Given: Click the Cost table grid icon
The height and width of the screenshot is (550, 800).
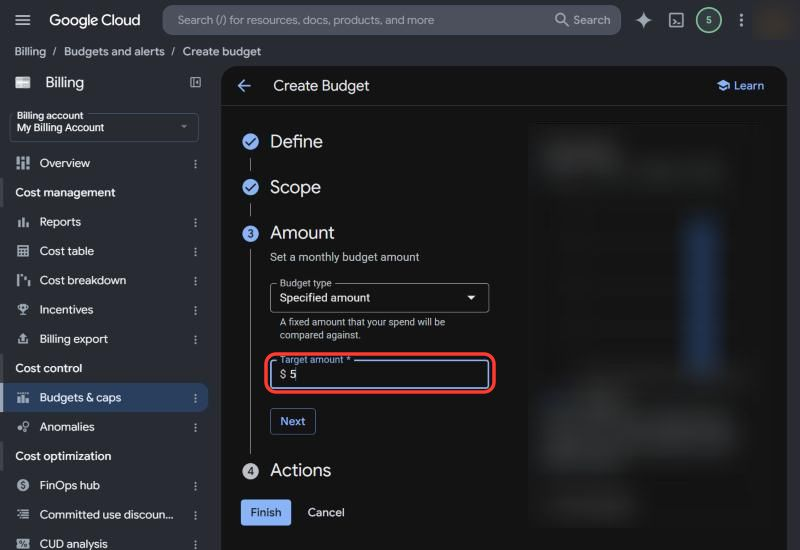Looking at the screenshot, I should [x=23, y=251].
